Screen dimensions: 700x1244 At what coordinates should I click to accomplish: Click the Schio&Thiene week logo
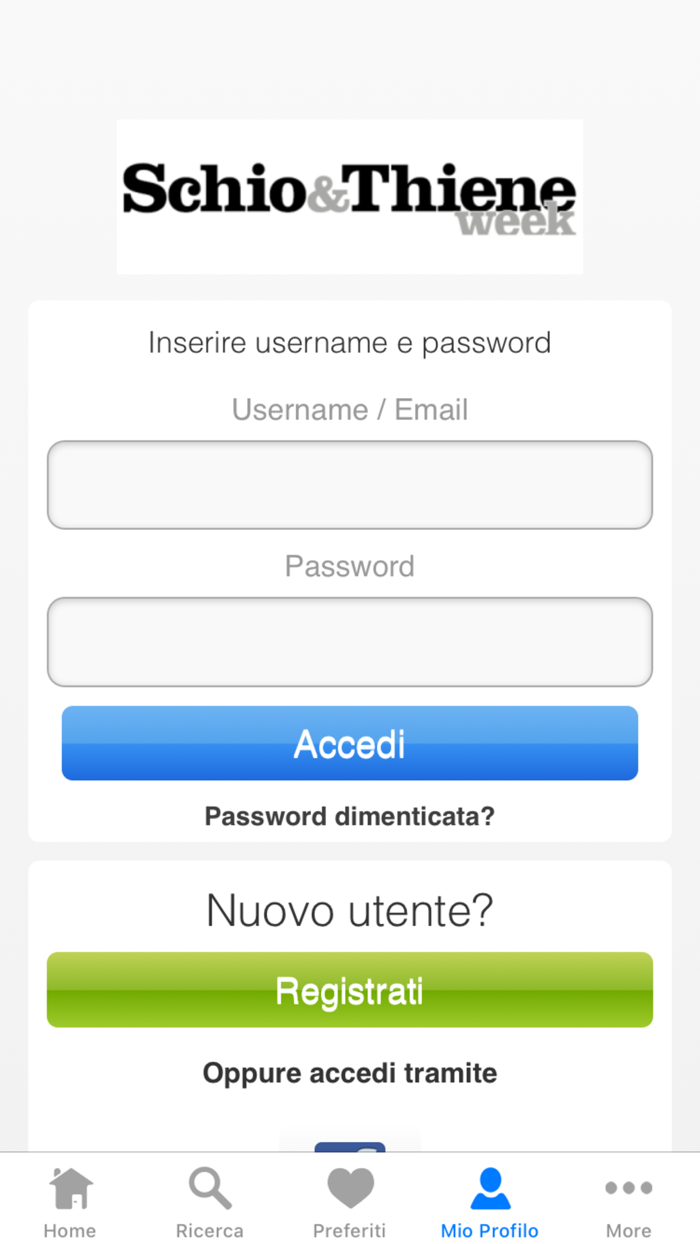350,197
